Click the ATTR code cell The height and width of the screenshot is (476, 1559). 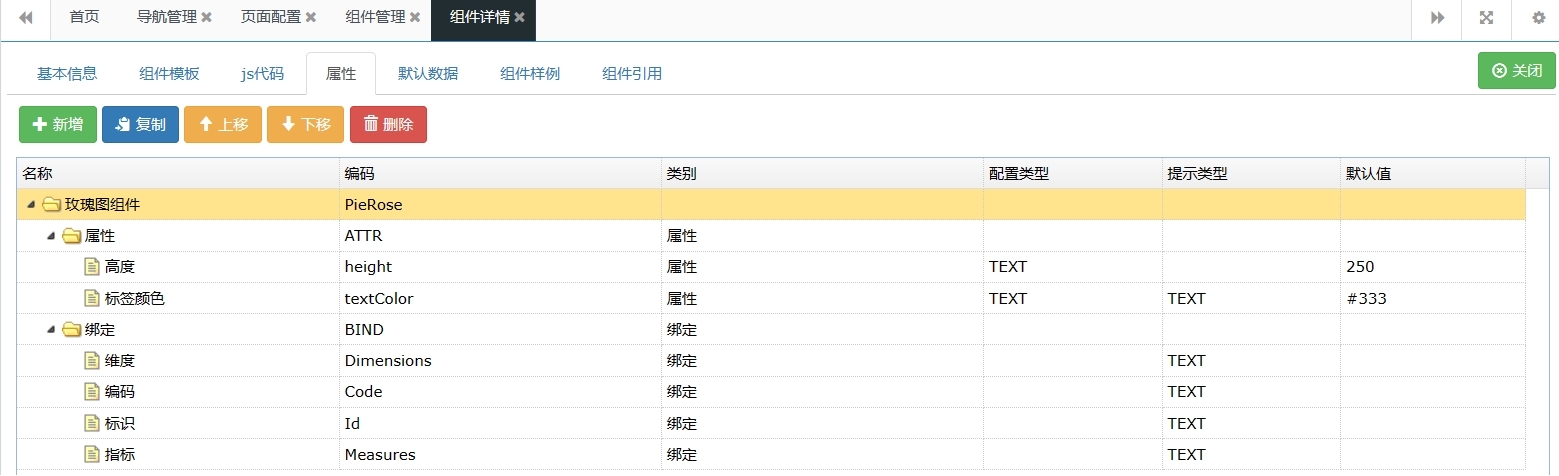coord(500,236)
